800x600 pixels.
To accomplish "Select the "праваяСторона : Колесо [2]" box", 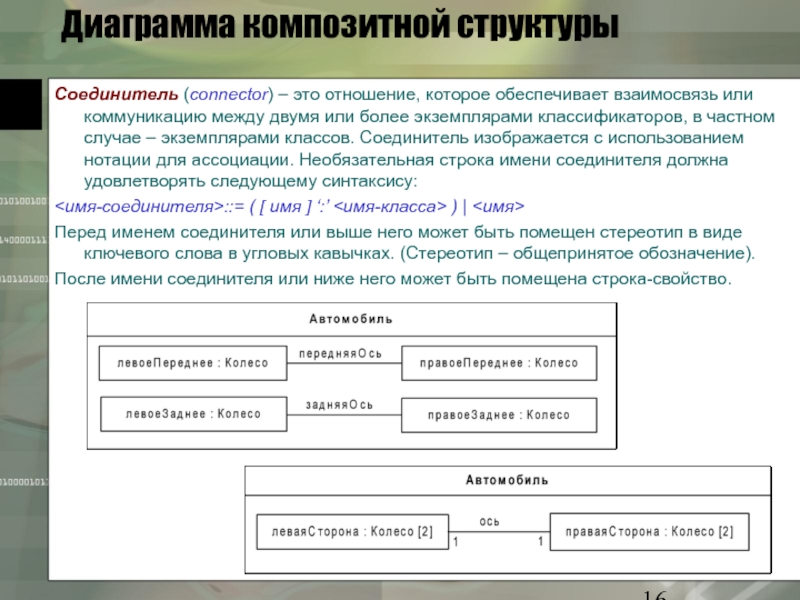I will [648, 532].
